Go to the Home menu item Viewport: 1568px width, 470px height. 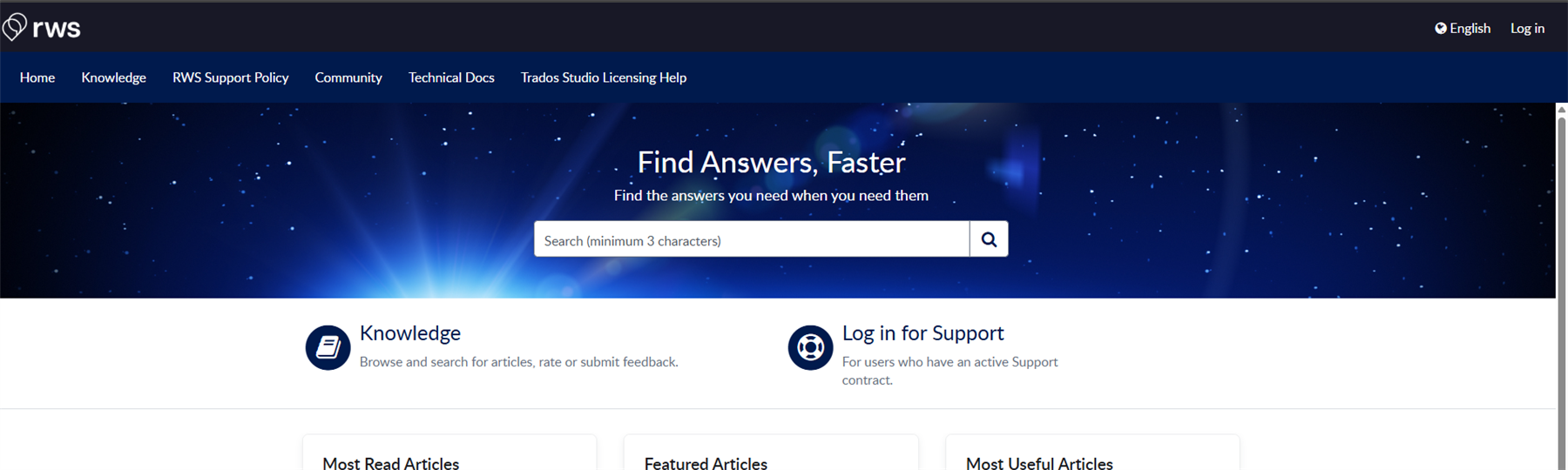coord(37,77)
